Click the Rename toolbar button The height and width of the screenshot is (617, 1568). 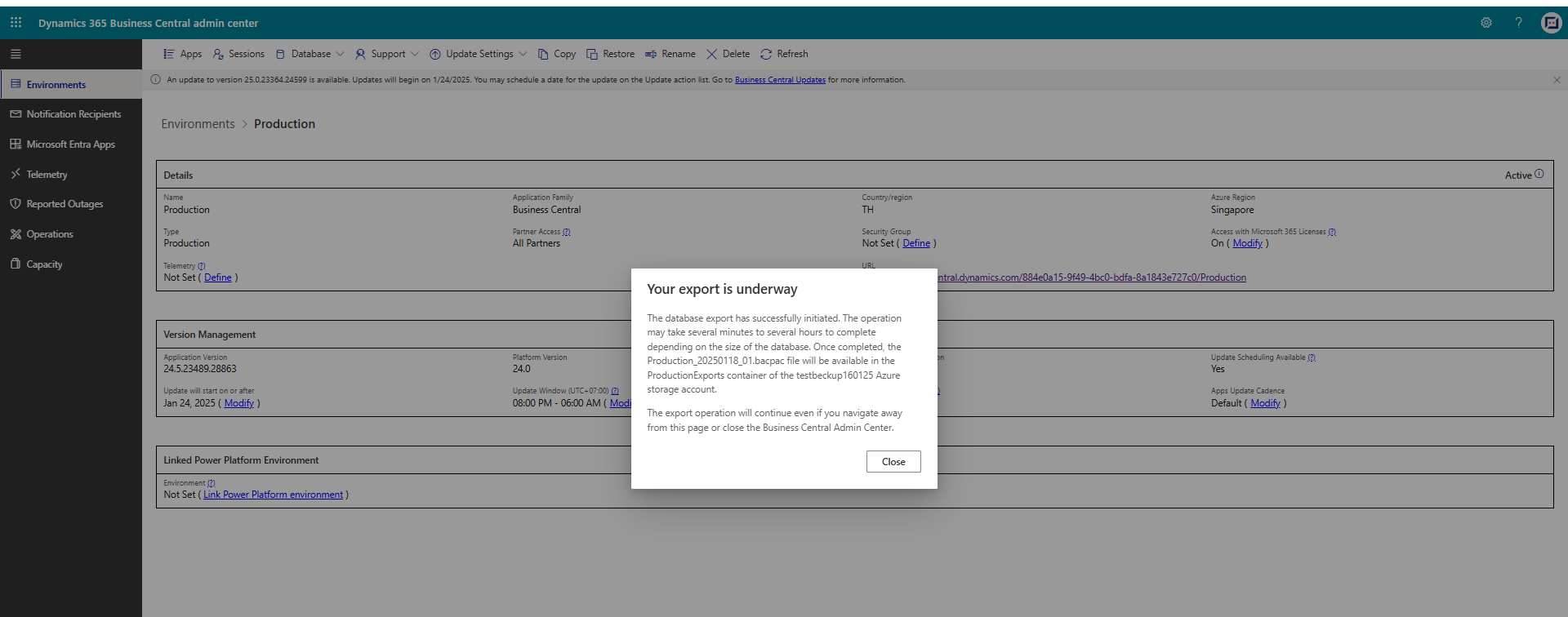point(670,54)
